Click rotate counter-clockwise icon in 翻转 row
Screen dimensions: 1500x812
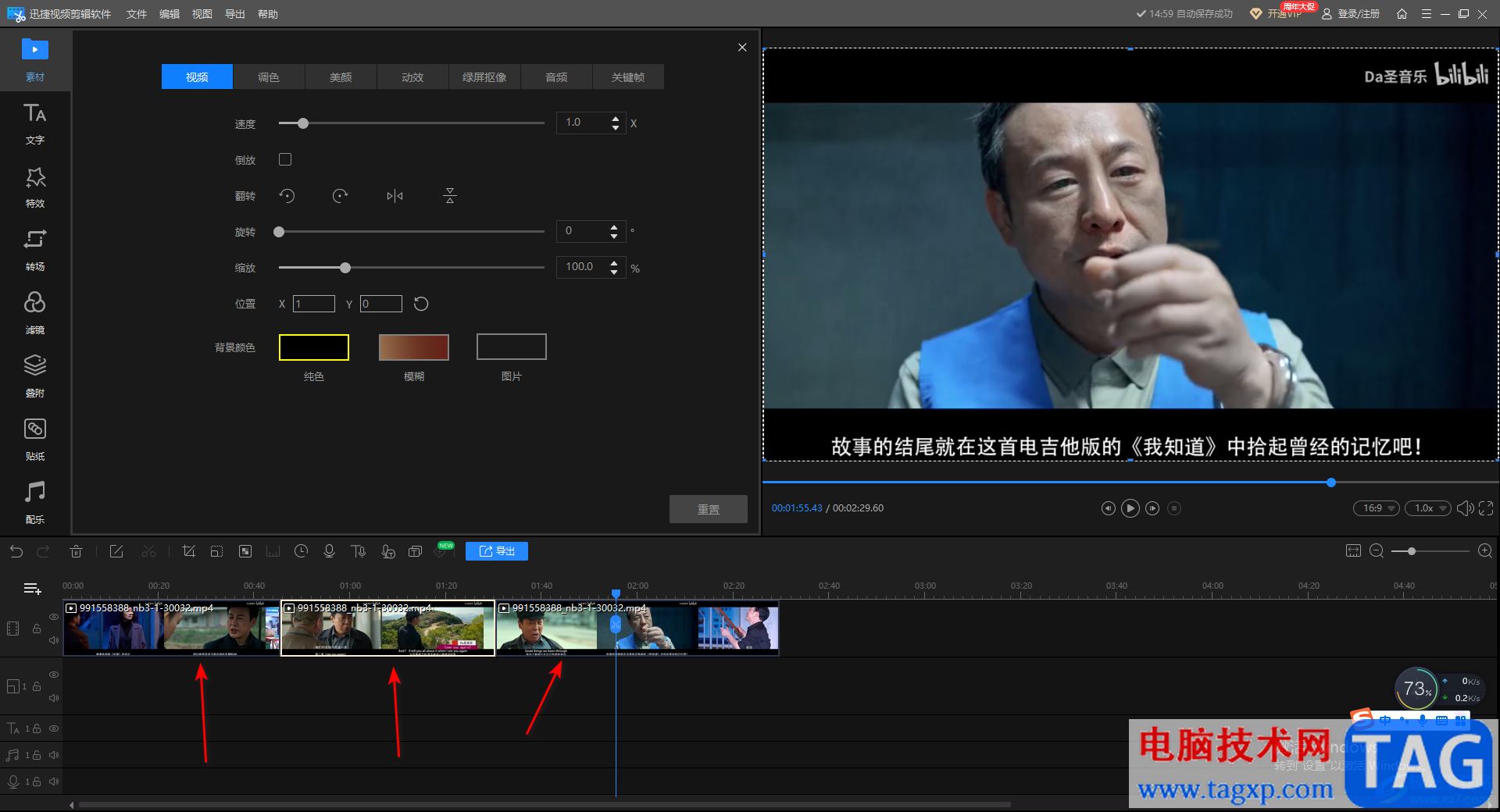[287, 196]
